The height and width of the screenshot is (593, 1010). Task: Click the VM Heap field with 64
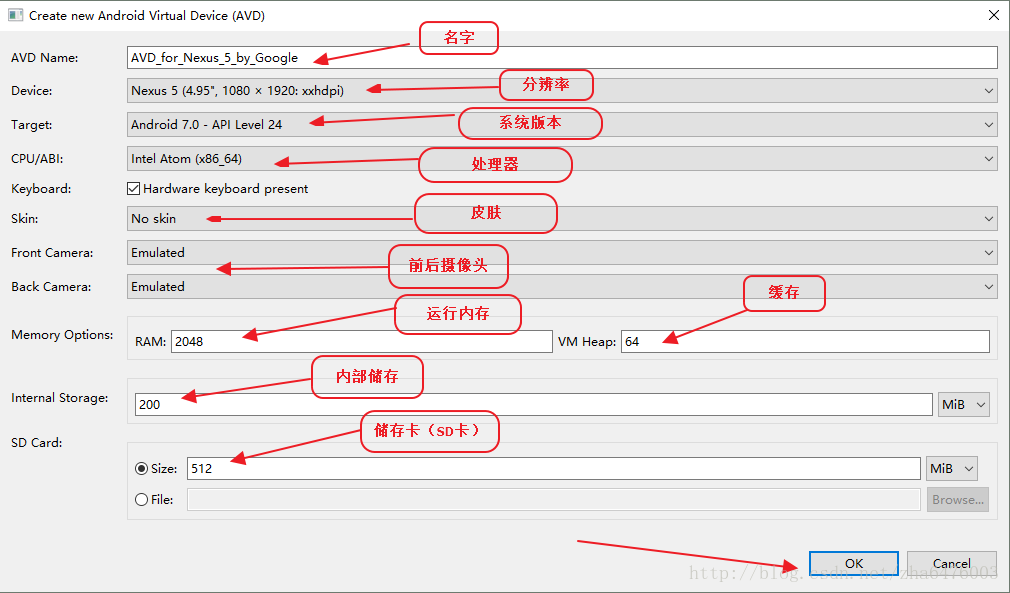pos(805,341)
